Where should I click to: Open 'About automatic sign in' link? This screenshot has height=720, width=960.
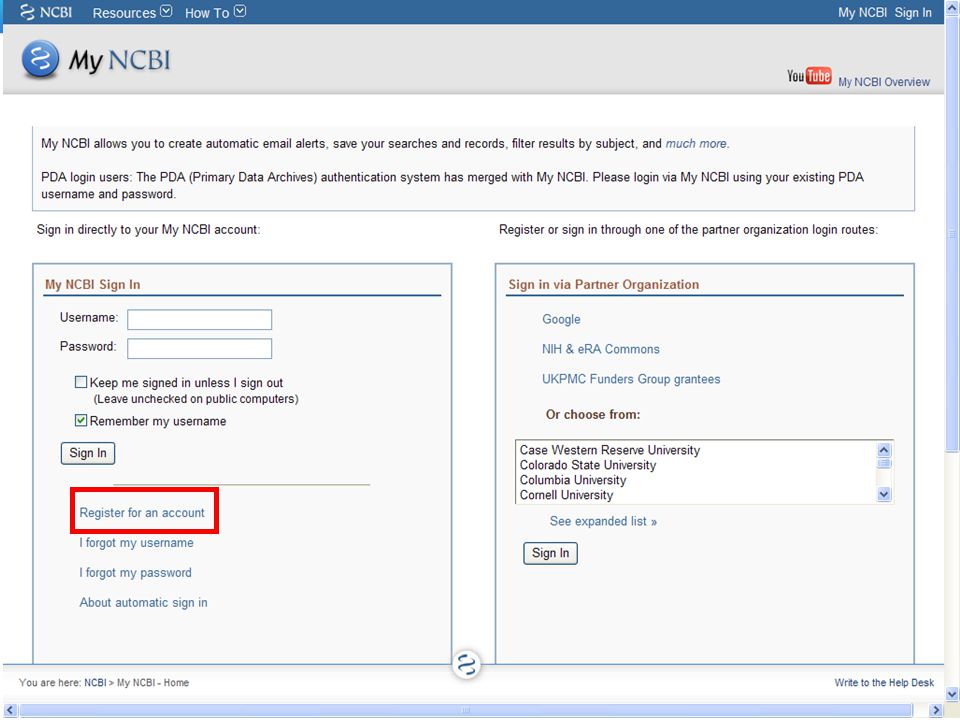pyautogui.click(x=143, y=603)
